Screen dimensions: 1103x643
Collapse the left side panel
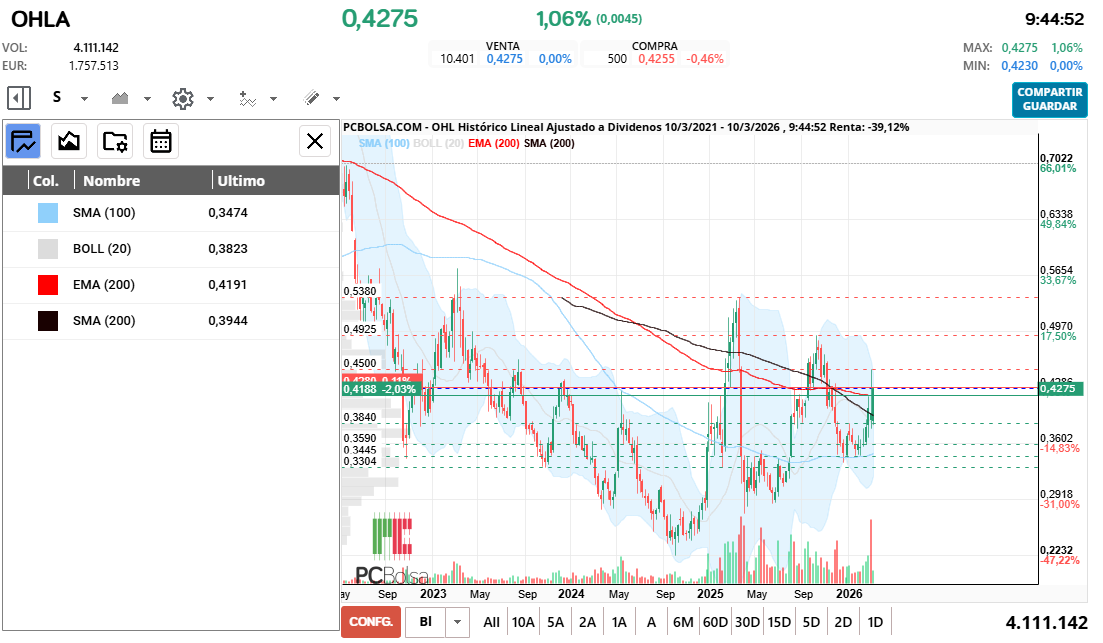coord(17,97)
